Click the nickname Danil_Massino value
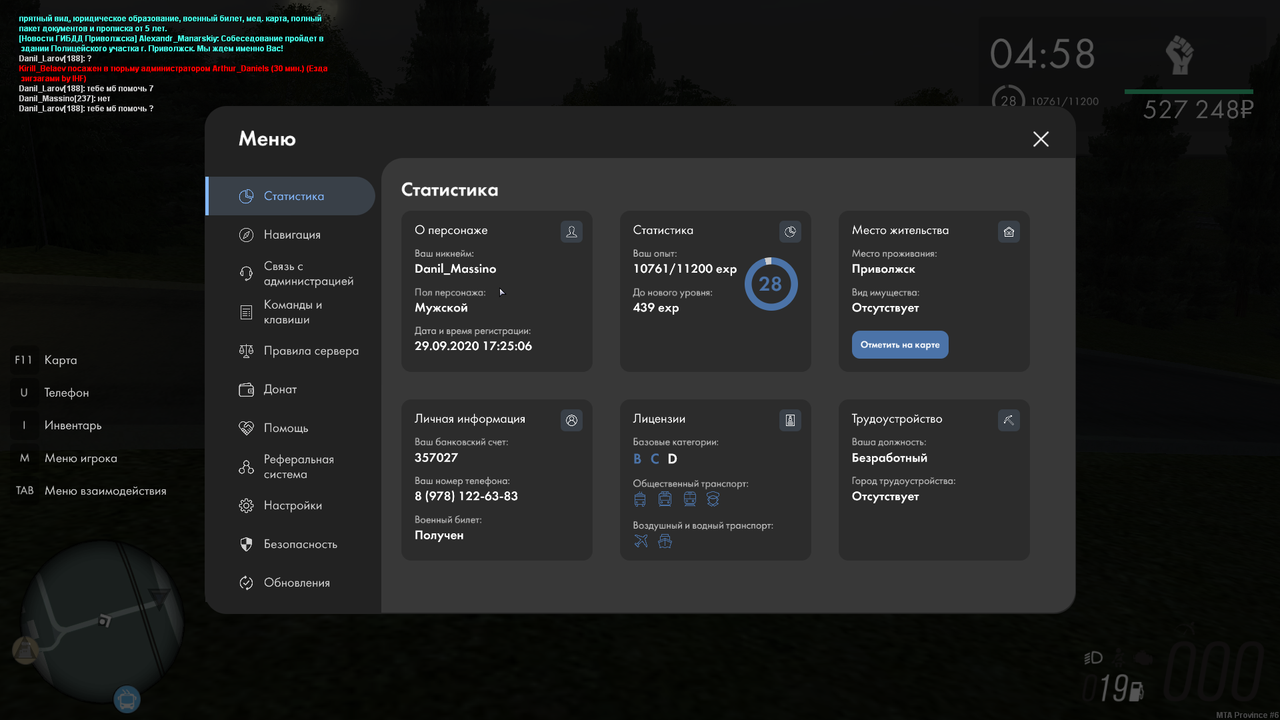1280x720 pixels. pos(455,269)
